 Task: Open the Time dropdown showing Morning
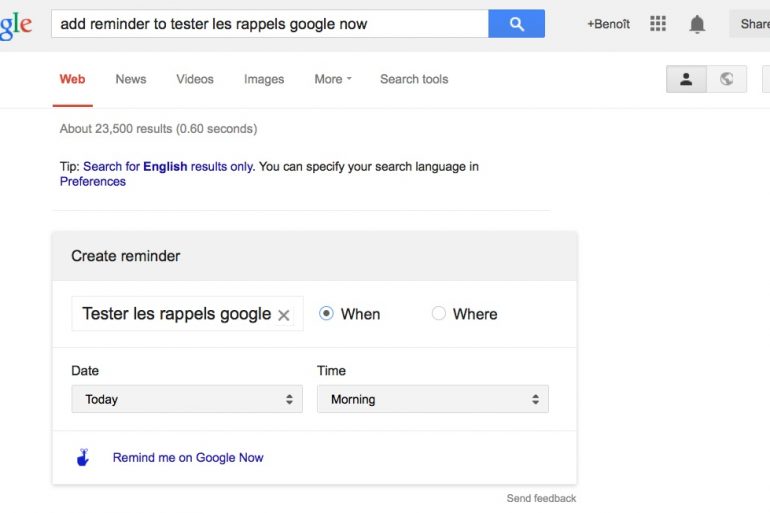click(x=433, y=399)
